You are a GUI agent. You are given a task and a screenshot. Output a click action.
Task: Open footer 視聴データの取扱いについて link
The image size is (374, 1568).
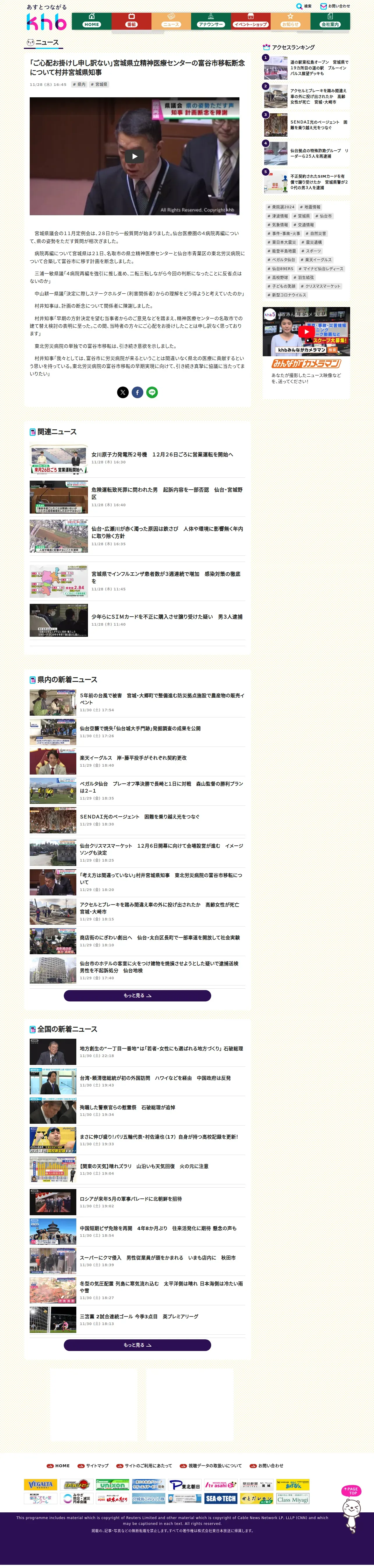211,1466
